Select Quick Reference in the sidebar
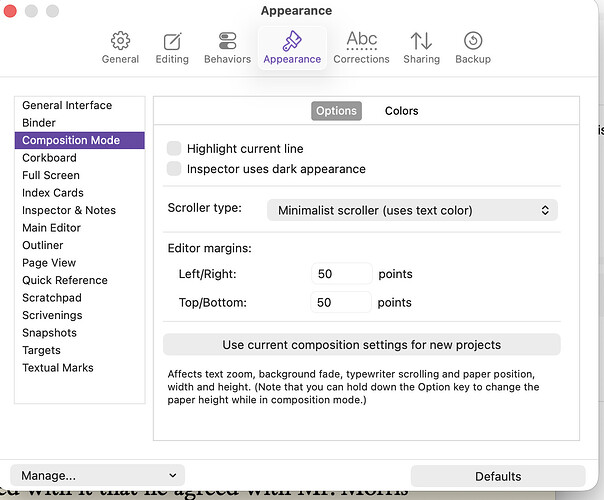This screenshot has height=500, width=604. (80, 280)
